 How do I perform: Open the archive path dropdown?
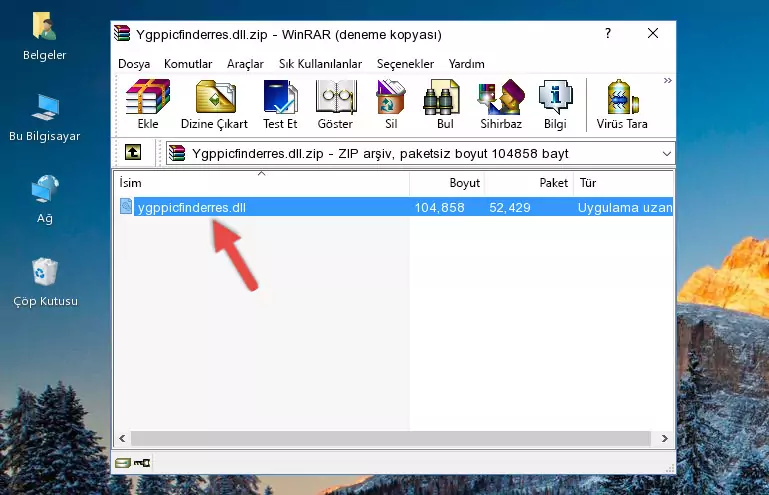tap(666, 154)
